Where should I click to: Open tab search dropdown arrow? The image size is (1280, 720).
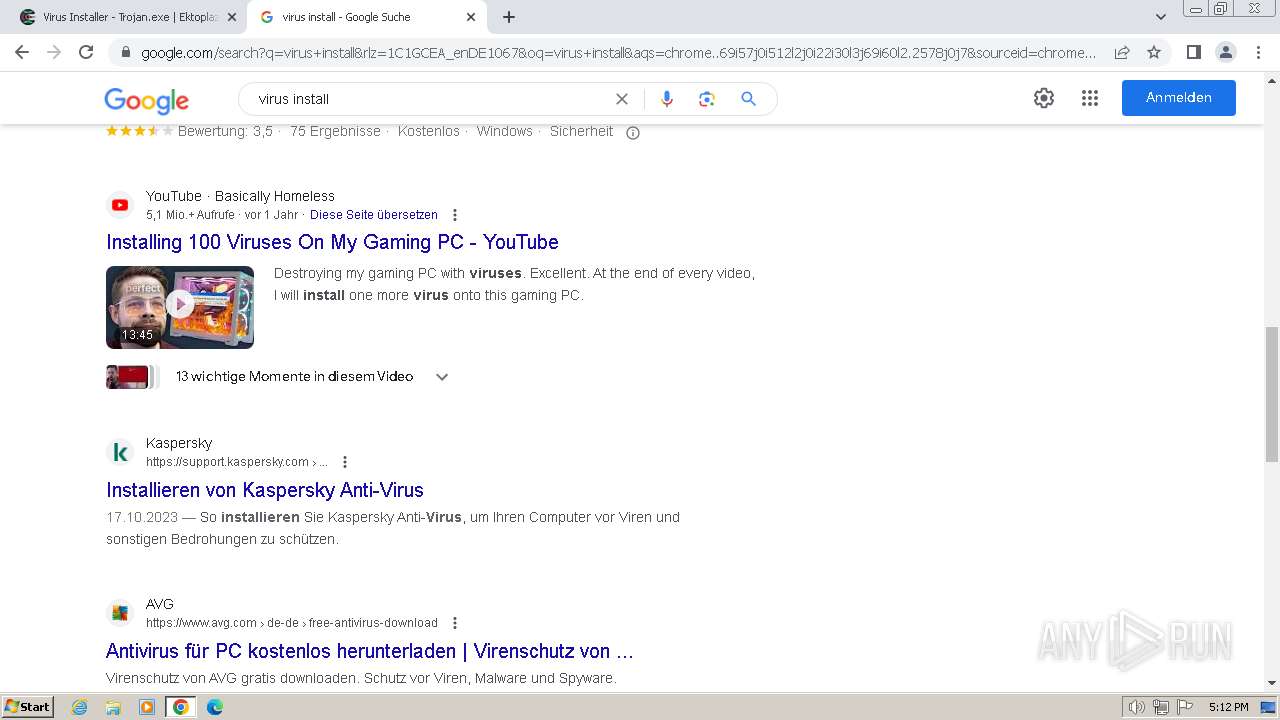click(x=1161, y=17)
